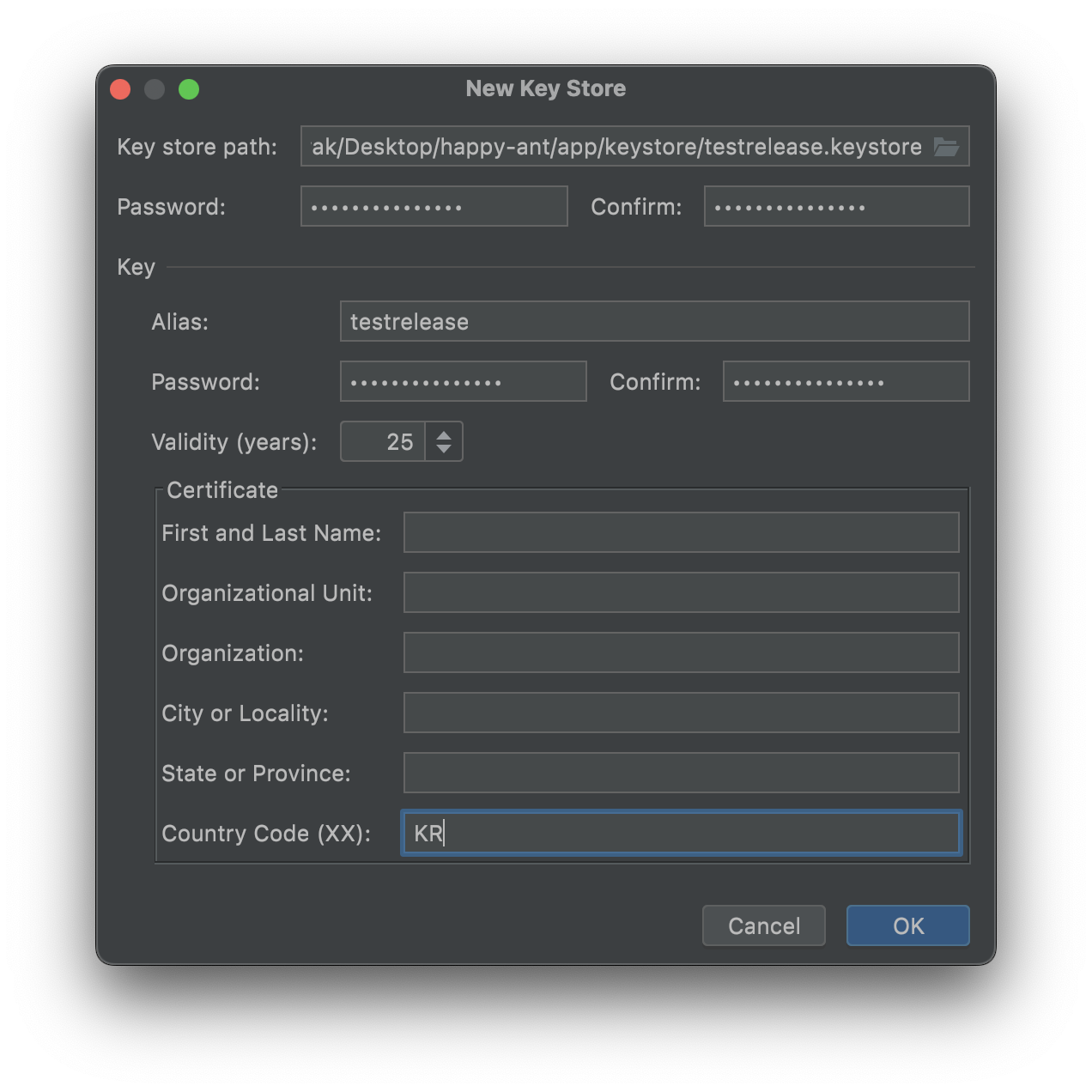This screenshot has height=1092, width=1092.
Task: Click the Validity years value 25
Action: pyautogui.click(x=383, y=442)
